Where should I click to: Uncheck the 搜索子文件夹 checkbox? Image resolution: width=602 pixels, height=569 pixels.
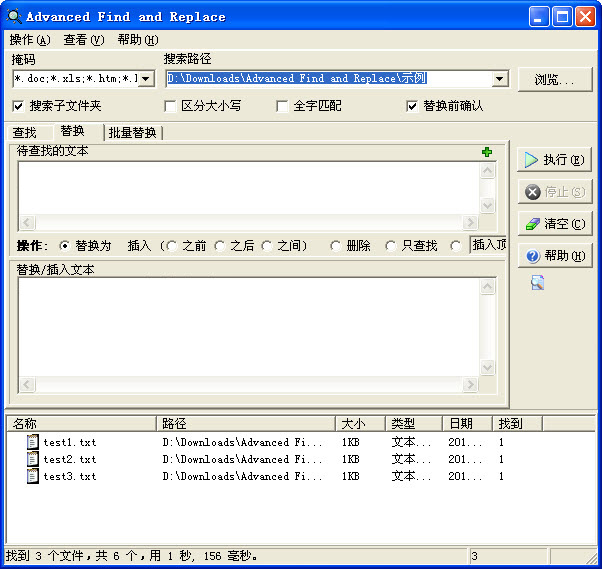[x=19, y=106]
